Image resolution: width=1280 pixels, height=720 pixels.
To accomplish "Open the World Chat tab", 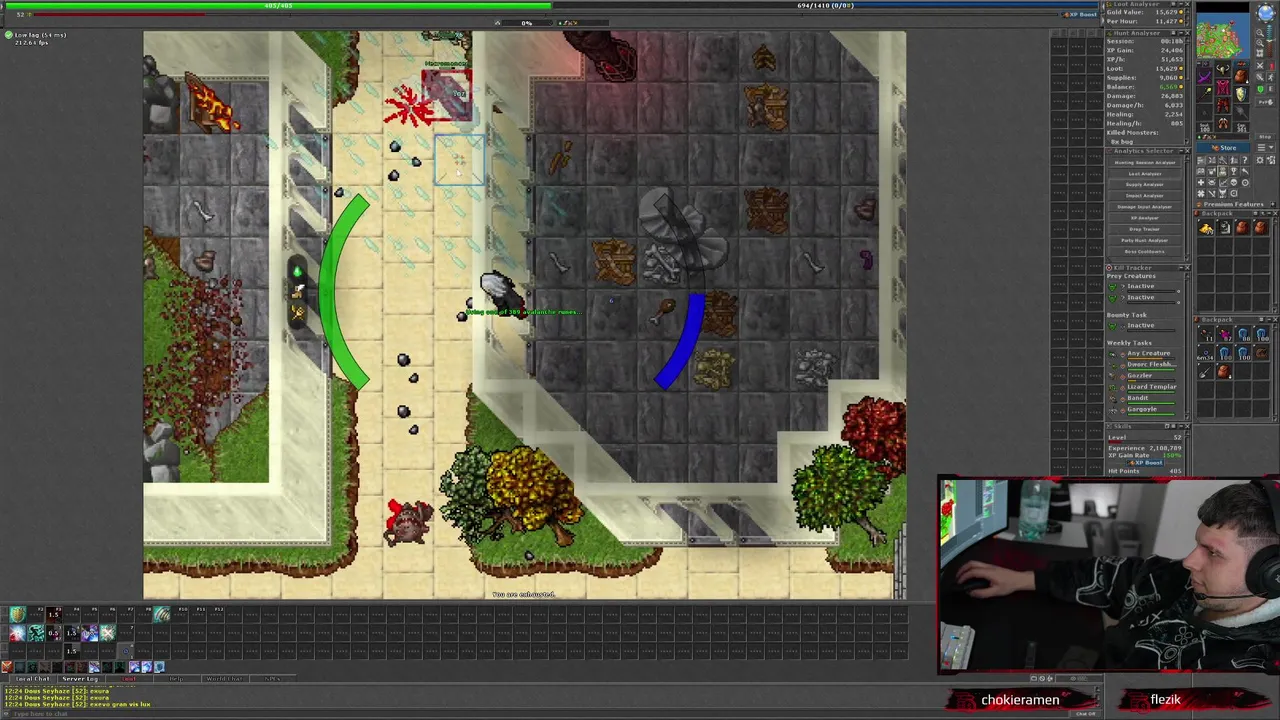I will pyautogui.click(x=224, y=679).
